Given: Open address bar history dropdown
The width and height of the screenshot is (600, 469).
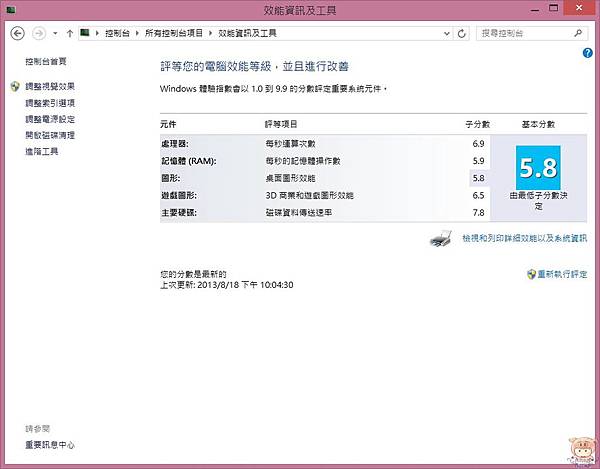Looking at the screenshot, I should (x=447, y=33).
